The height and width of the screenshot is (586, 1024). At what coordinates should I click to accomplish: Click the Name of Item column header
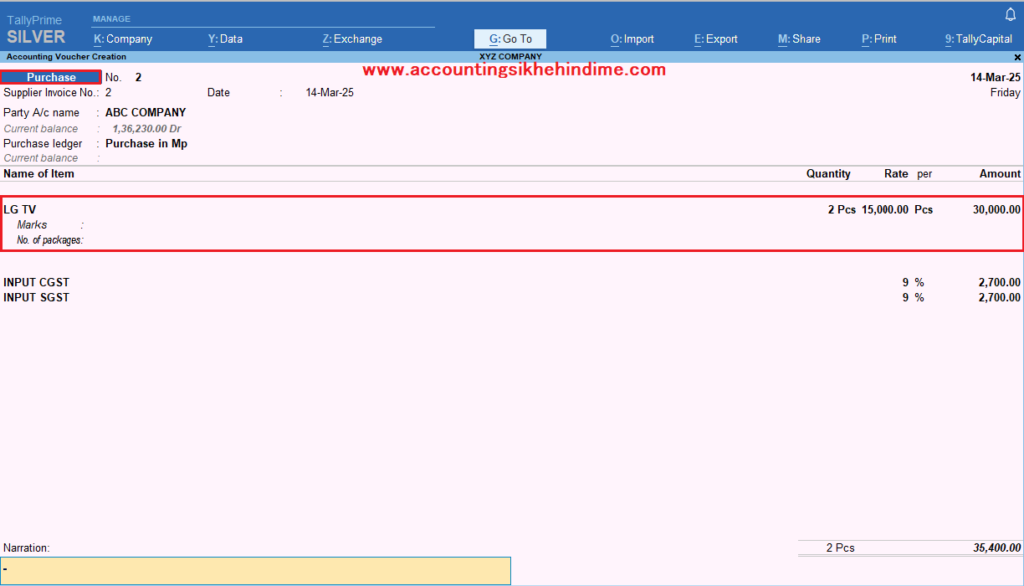point(39,174)
